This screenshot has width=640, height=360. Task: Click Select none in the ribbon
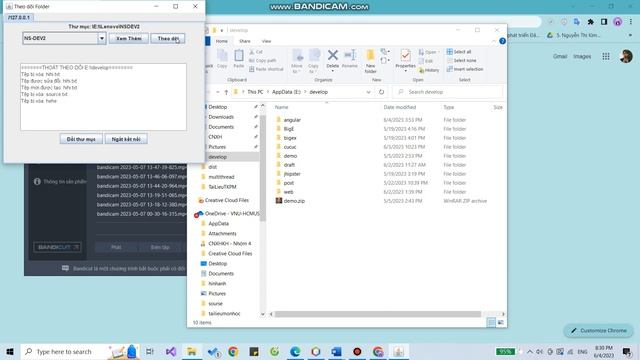click(461, 60)
